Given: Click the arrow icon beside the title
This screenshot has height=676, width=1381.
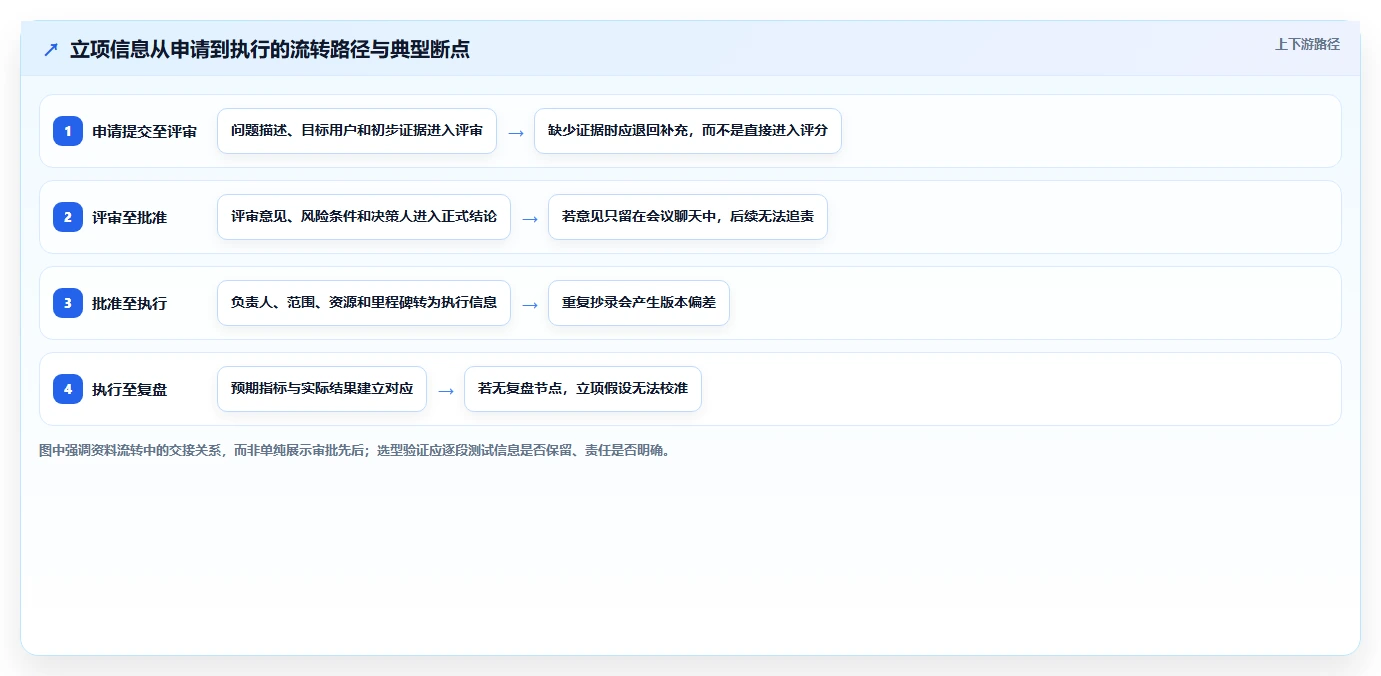Looking at the screenshot, I should coord(51,50).
